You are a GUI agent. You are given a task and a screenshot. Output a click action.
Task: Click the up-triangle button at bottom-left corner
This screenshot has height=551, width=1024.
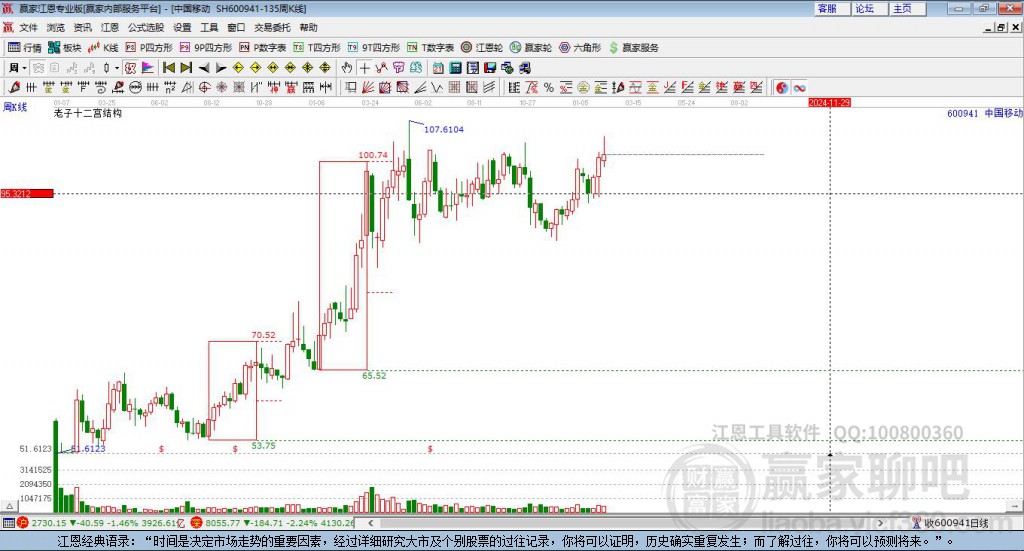tap(9, 507)
